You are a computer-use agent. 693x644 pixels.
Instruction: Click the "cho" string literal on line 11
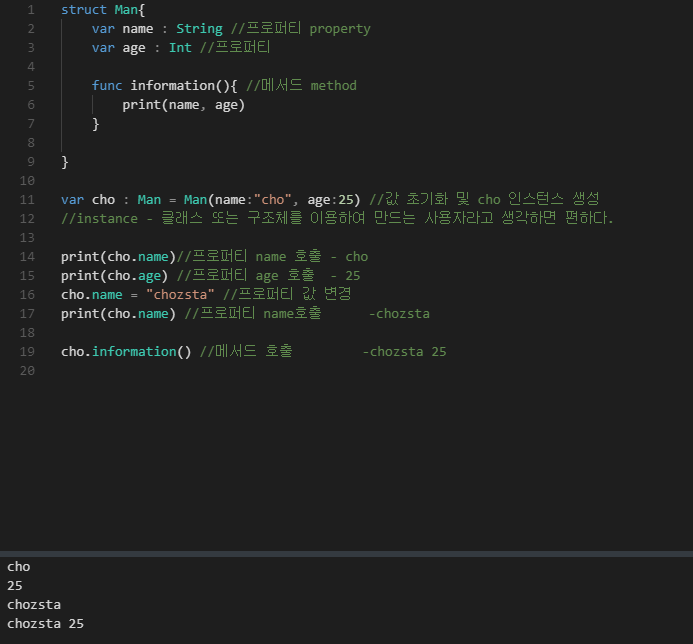[x=273, y=200]
